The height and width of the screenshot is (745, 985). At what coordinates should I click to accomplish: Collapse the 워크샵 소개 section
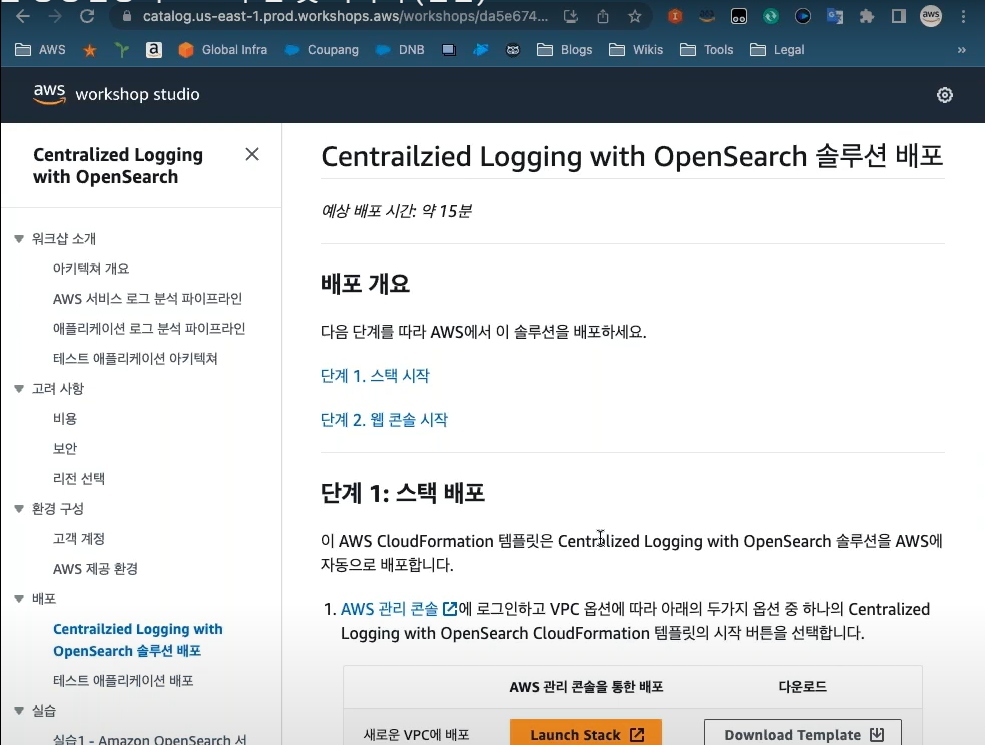19,239
